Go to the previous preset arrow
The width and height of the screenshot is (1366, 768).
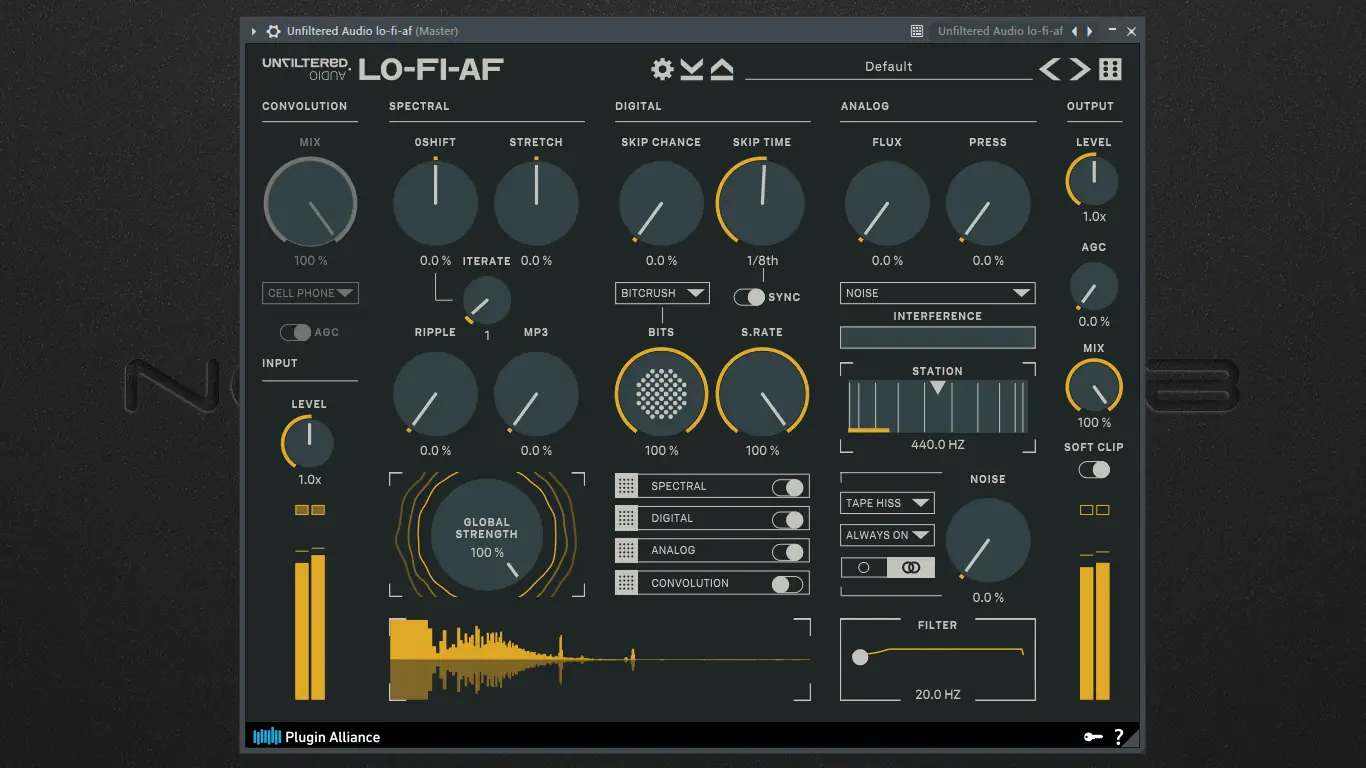1050,69
